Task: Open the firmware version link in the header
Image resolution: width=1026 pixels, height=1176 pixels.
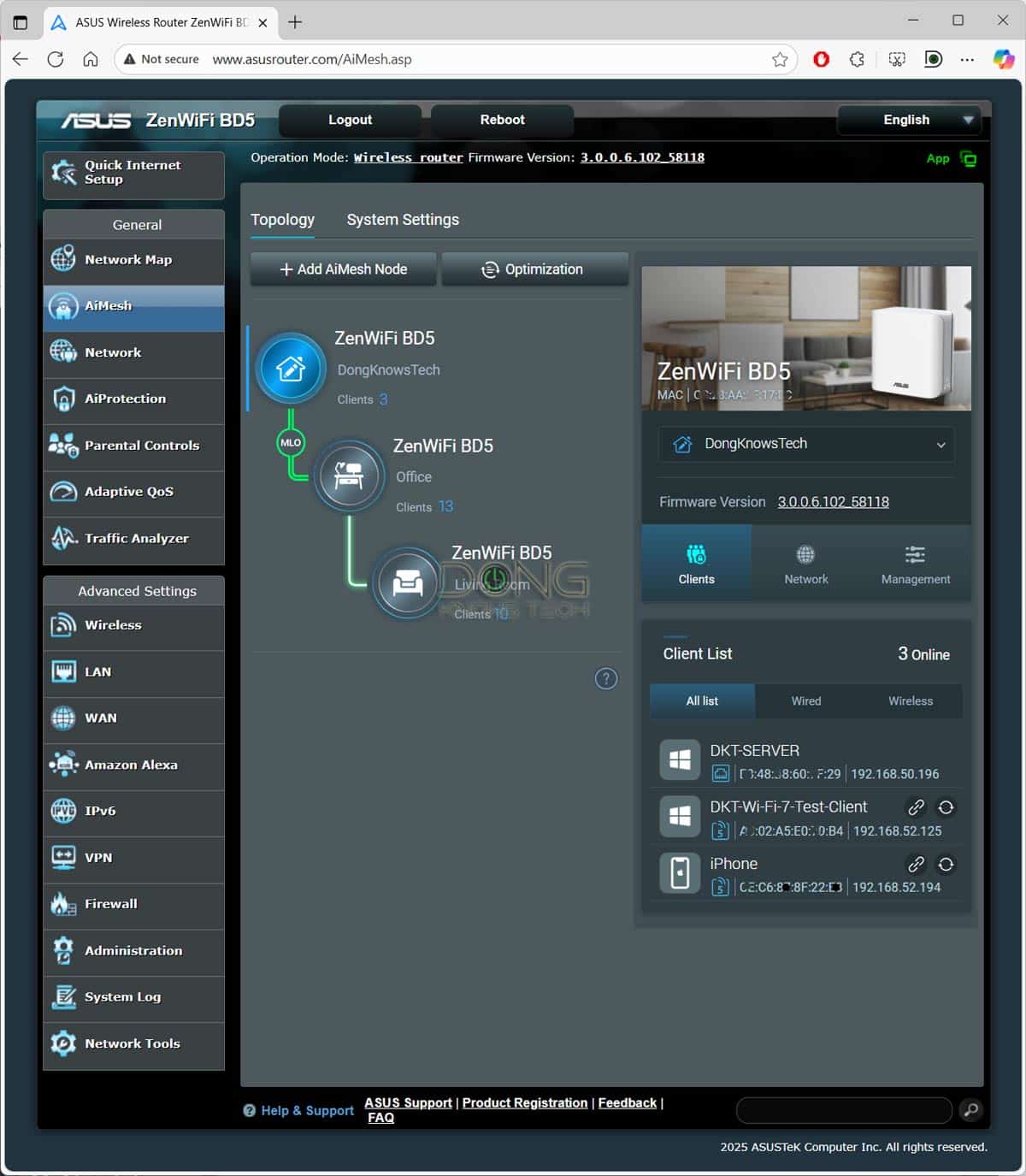Action: [x=643, y=157]
